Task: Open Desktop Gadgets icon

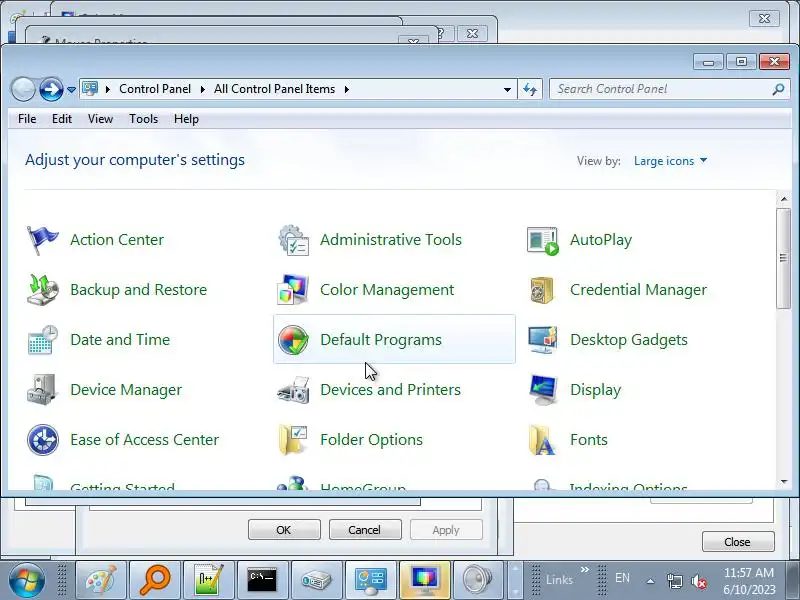Action: coord(542,340)
